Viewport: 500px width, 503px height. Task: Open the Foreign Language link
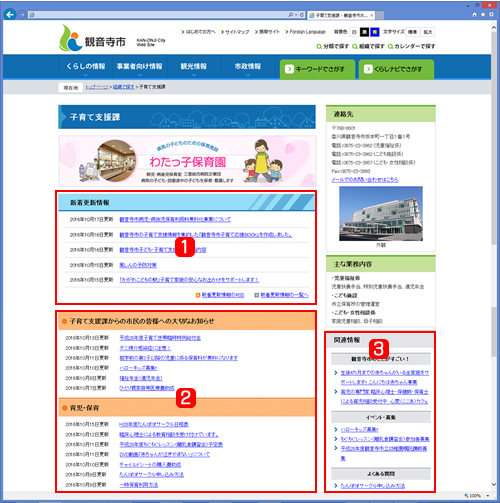pyautogui.click(x=305, y=32)
